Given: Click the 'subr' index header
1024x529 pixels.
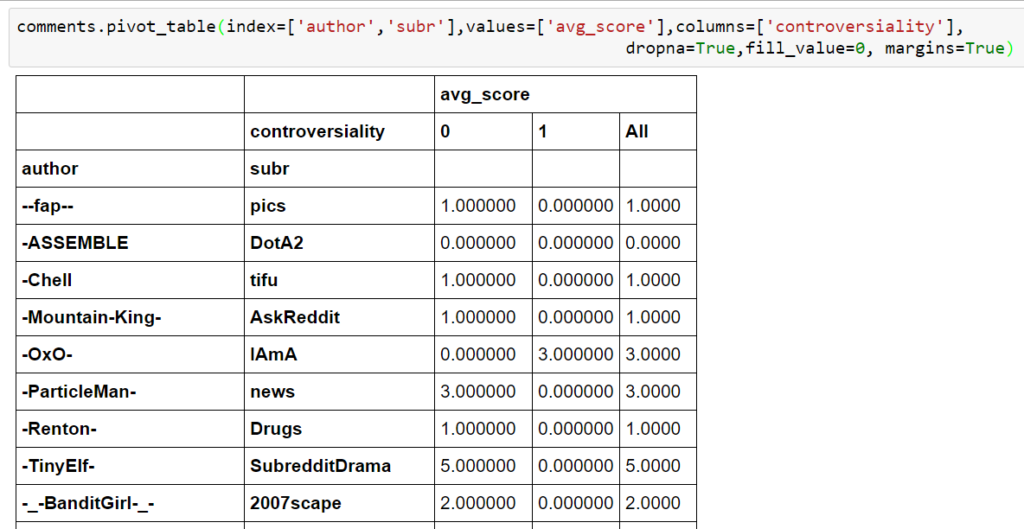Looking at the screenshot, I should point(269,168).
